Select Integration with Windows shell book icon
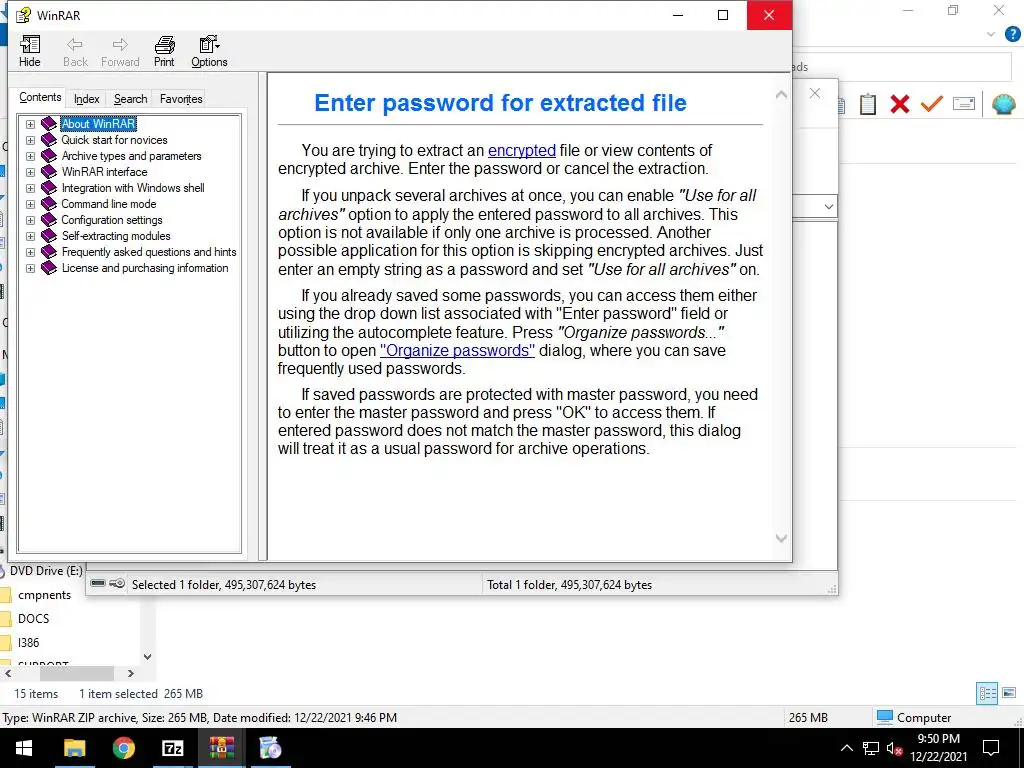 click(48, 187)
